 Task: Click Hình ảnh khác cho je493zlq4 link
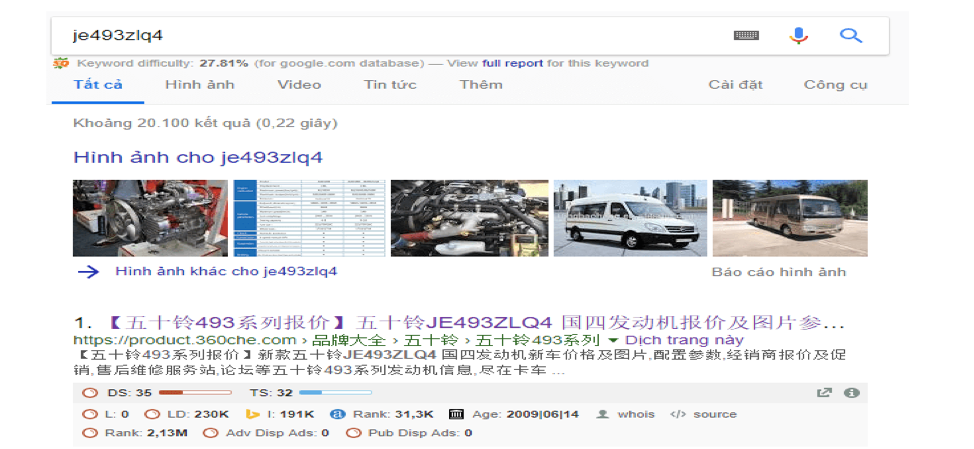[x=226, y=271]
